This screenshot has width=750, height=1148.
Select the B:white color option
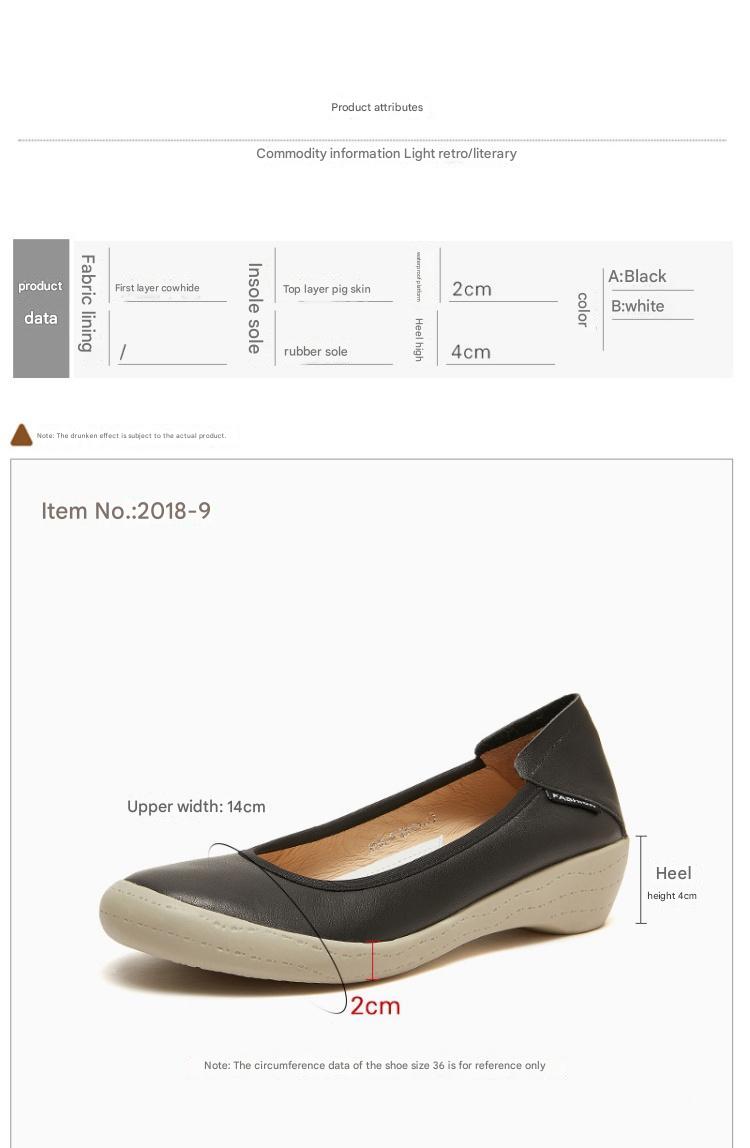point(638,306)
